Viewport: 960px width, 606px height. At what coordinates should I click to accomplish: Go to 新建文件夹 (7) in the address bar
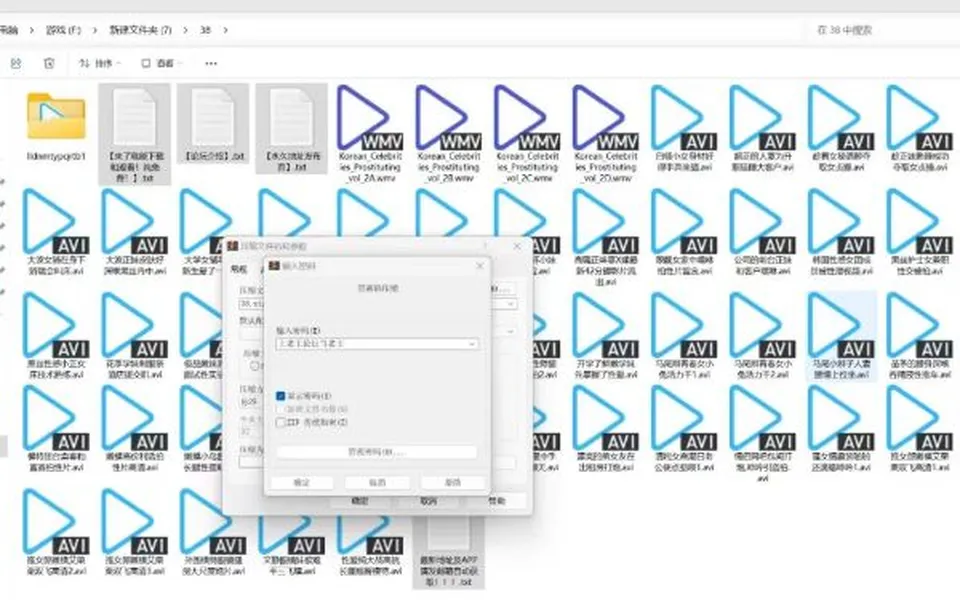pyautogui.click(x=140, y=30)
